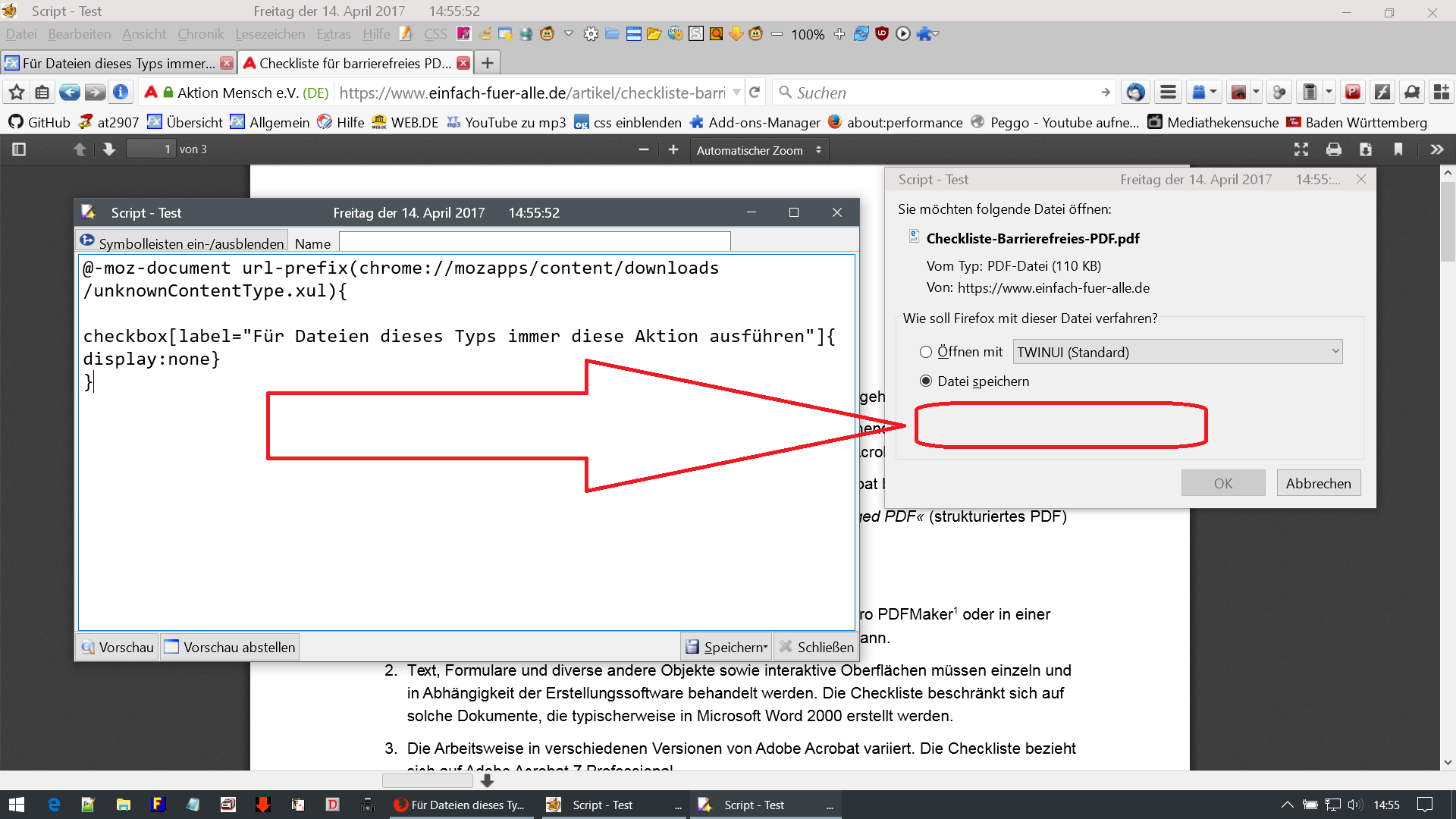Screen dimensions: 1456x819
Task: Click the Vorschau button
Action: [x=118, y=647]
